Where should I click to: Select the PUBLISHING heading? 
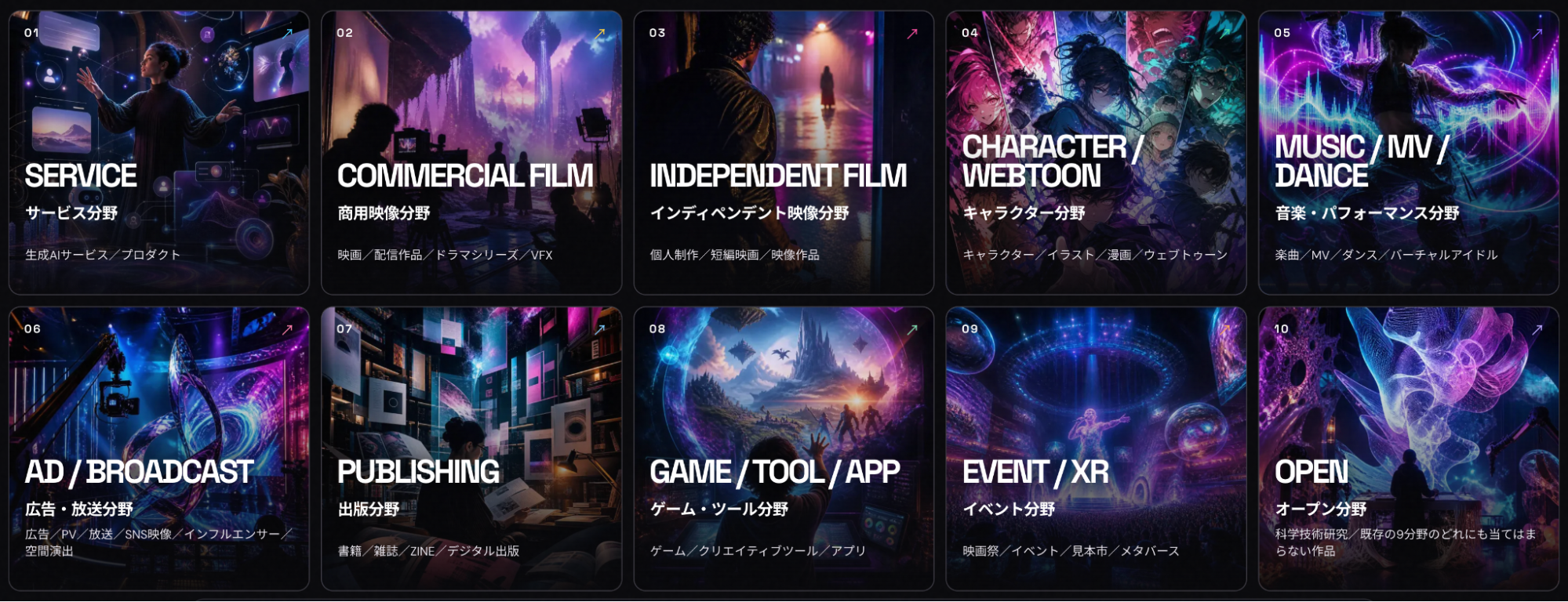[418, 472]
